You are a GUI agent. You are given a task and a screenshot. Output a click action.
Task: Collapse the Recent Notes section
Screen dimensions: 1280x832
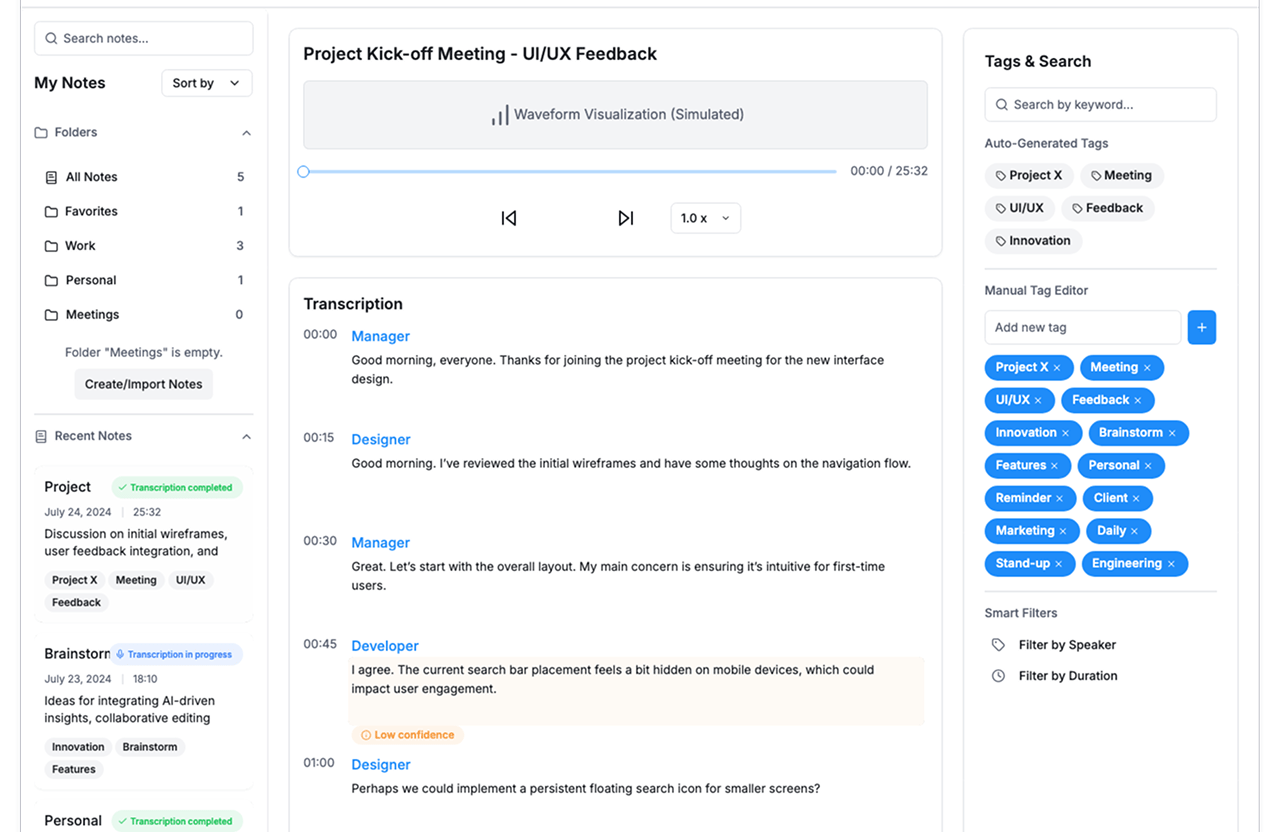246,436
